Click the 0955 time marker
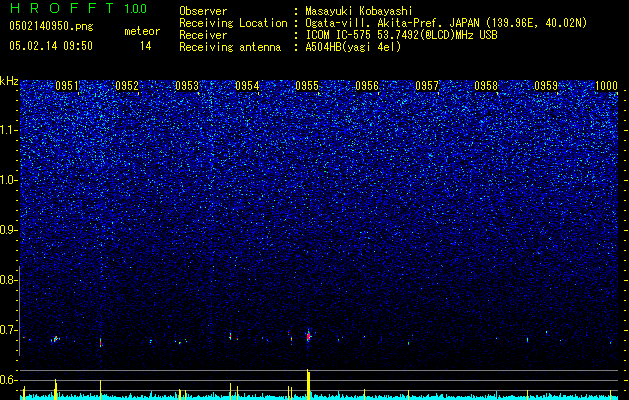The height and width of the screenshot is (400, 629). click(307, 86)
